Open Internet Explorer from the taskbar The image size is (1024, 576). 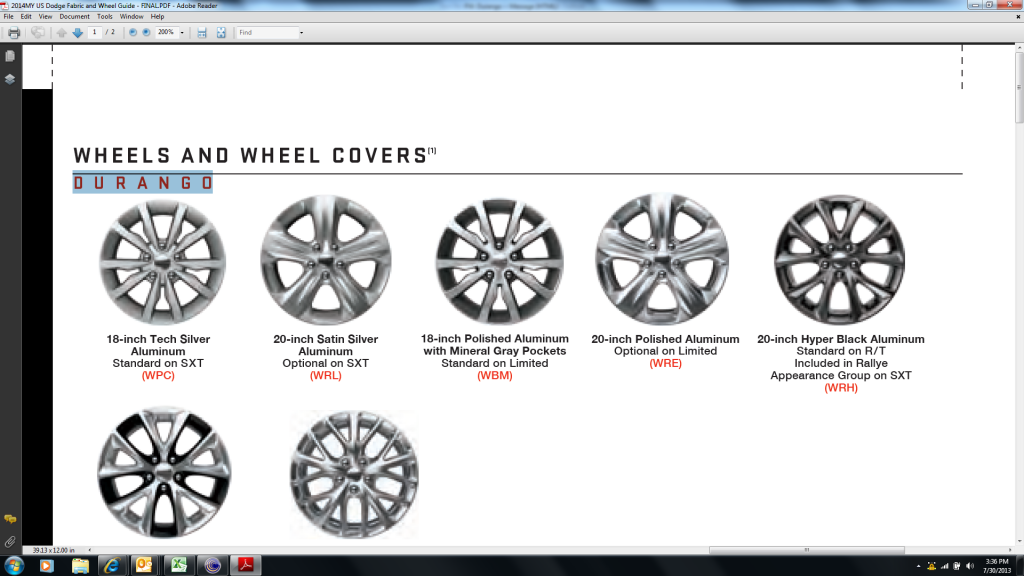tap(112, 566)
